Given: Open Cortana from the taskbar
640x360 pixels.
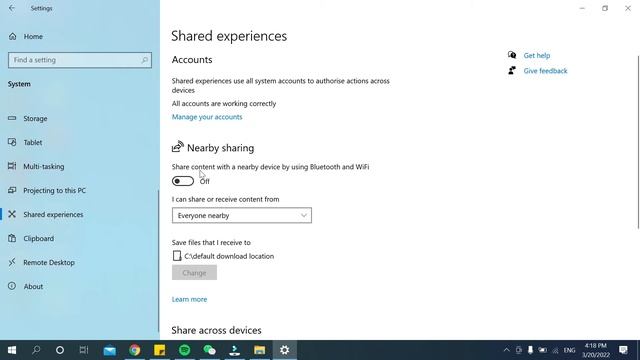Looking at the screenshot, I should click(60, 350).
